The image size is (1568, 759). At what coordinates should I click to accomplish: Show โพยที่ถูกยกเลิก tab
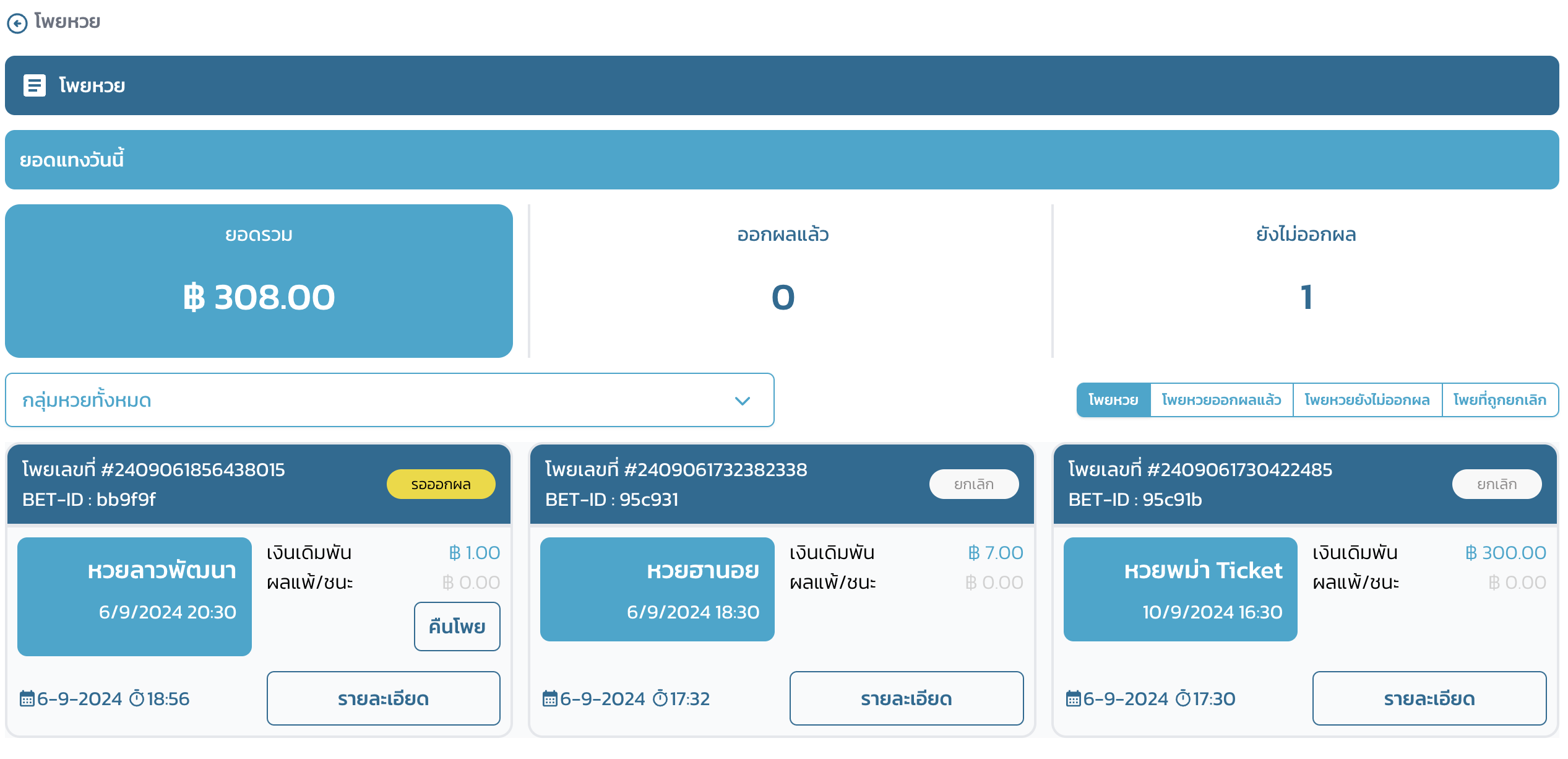pos(1499,400)
